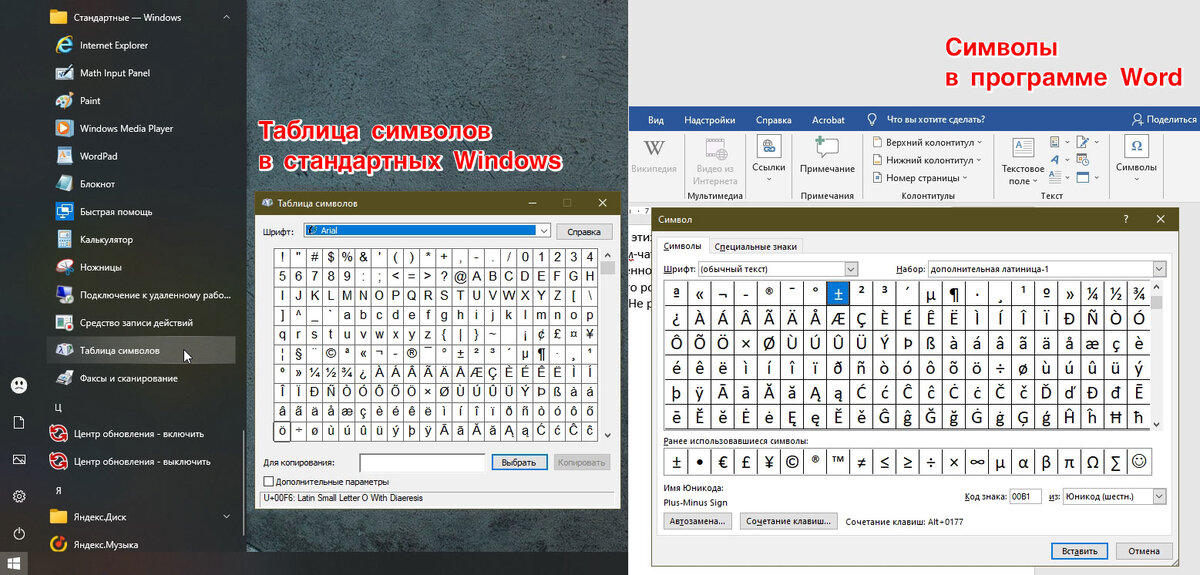Run Центр обновления - выключить
The height and width of the screenshot is (575, 1200).
coord(140,462)
